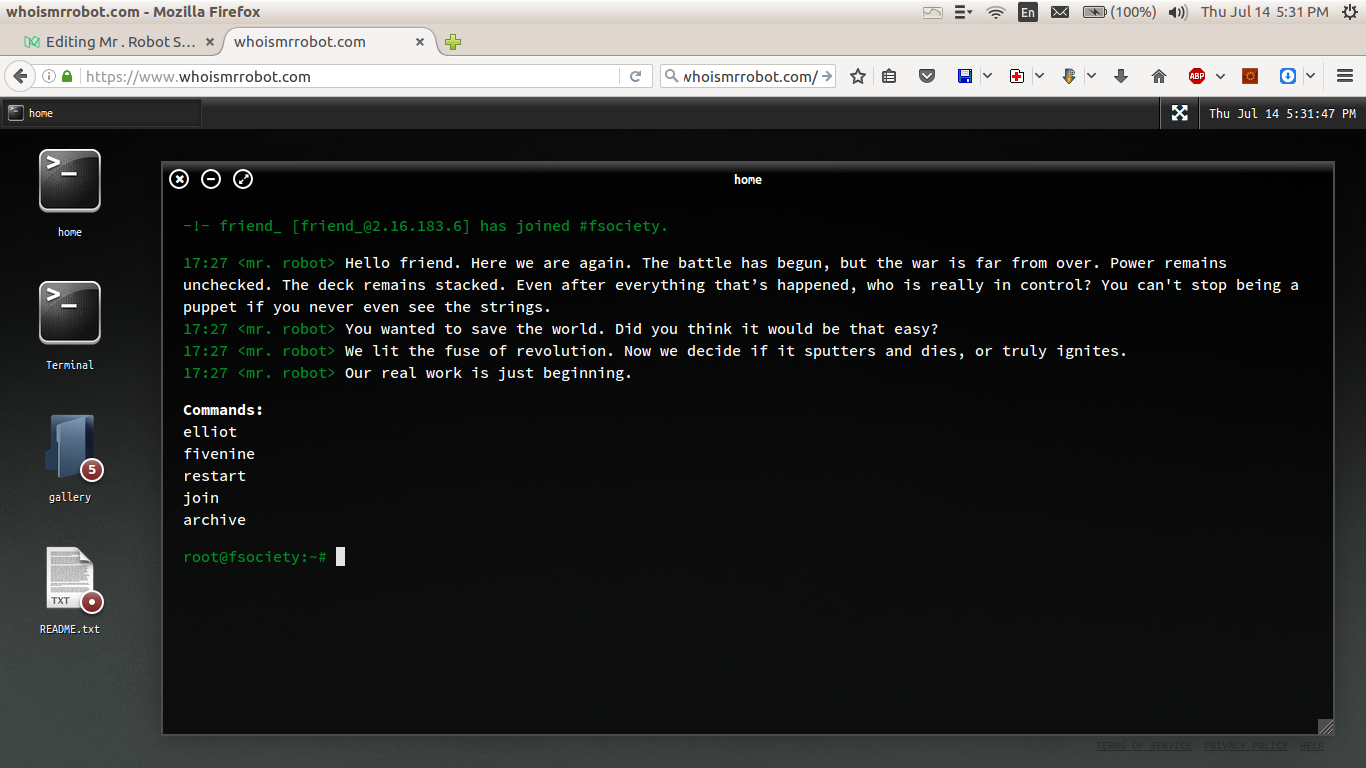The width and height of the screenshot is (1366, 768).
Task: Click the join command text
Action: (x=201, y=497)
